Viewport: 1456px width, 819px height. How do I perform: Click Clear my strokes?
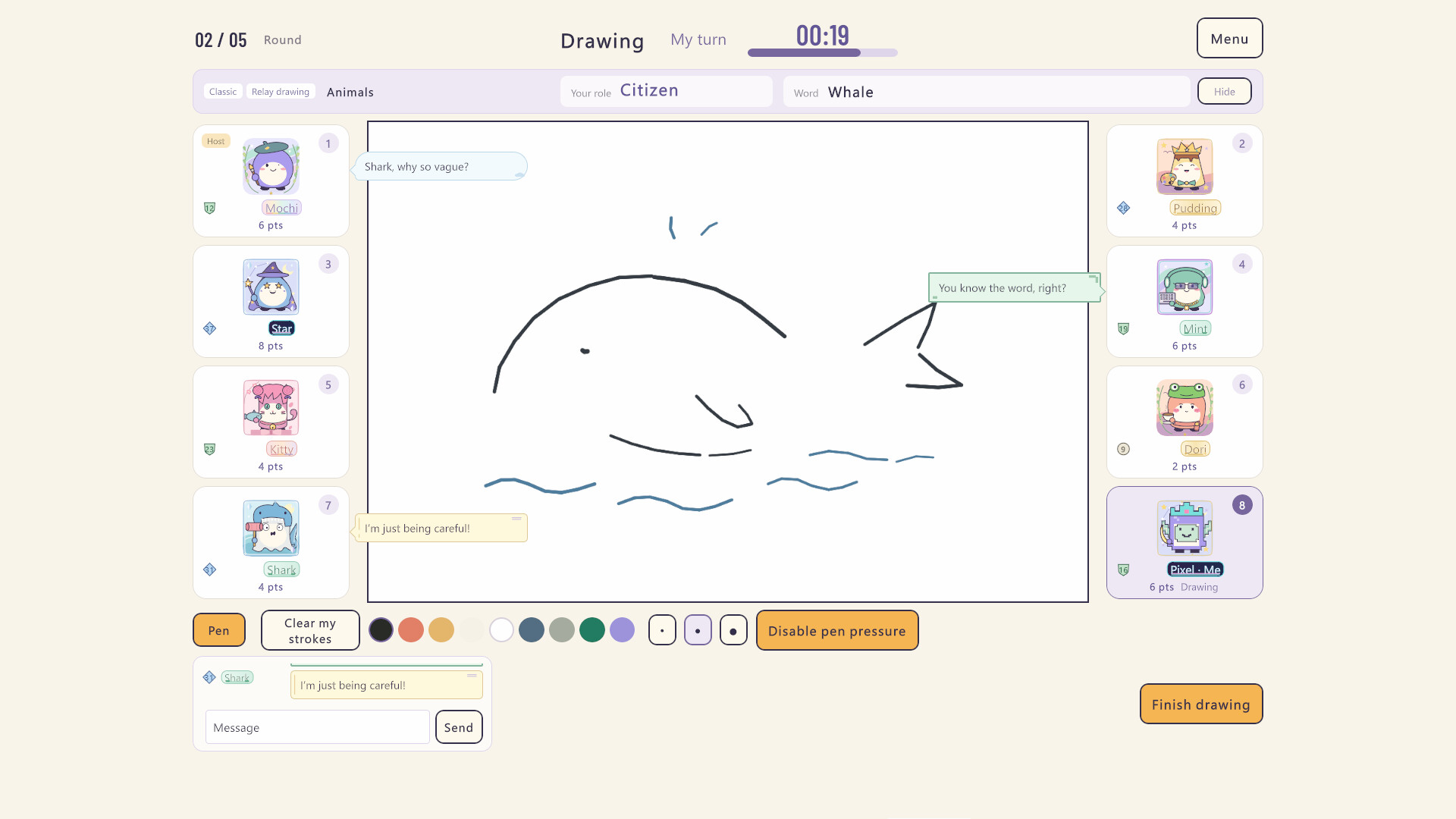pyautogui.click(x=310, y=630)
